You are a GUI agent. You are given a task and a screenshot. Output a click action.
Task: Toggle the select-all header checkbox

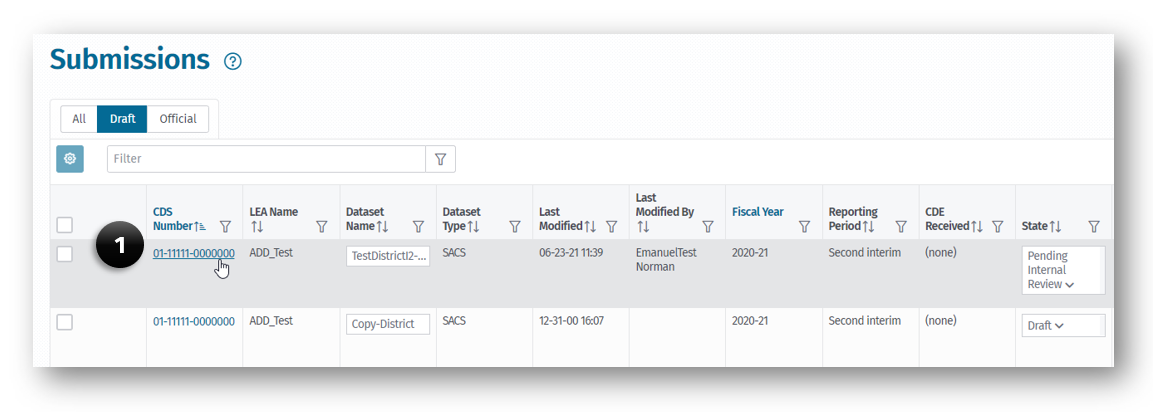tap(65, 224)
